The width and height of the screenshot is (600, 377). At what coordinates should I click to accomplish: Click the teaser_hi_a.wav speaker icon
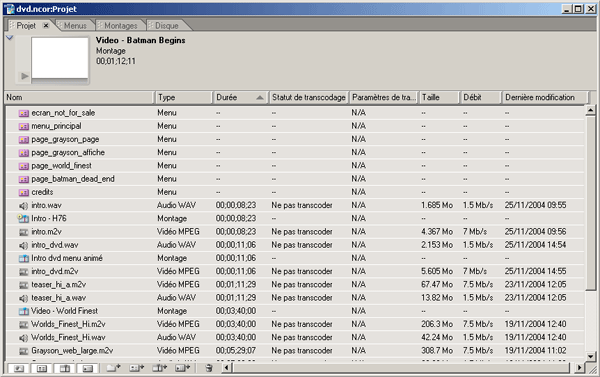(x=24, y=298)
